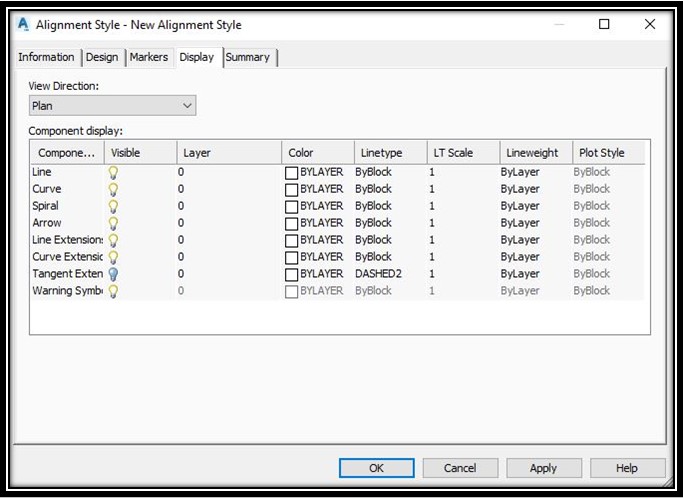Image resolution: width=683 pixels, height=498 pixels.
Task: Select the Arrow component name
Action: click(x=47, y=223)
